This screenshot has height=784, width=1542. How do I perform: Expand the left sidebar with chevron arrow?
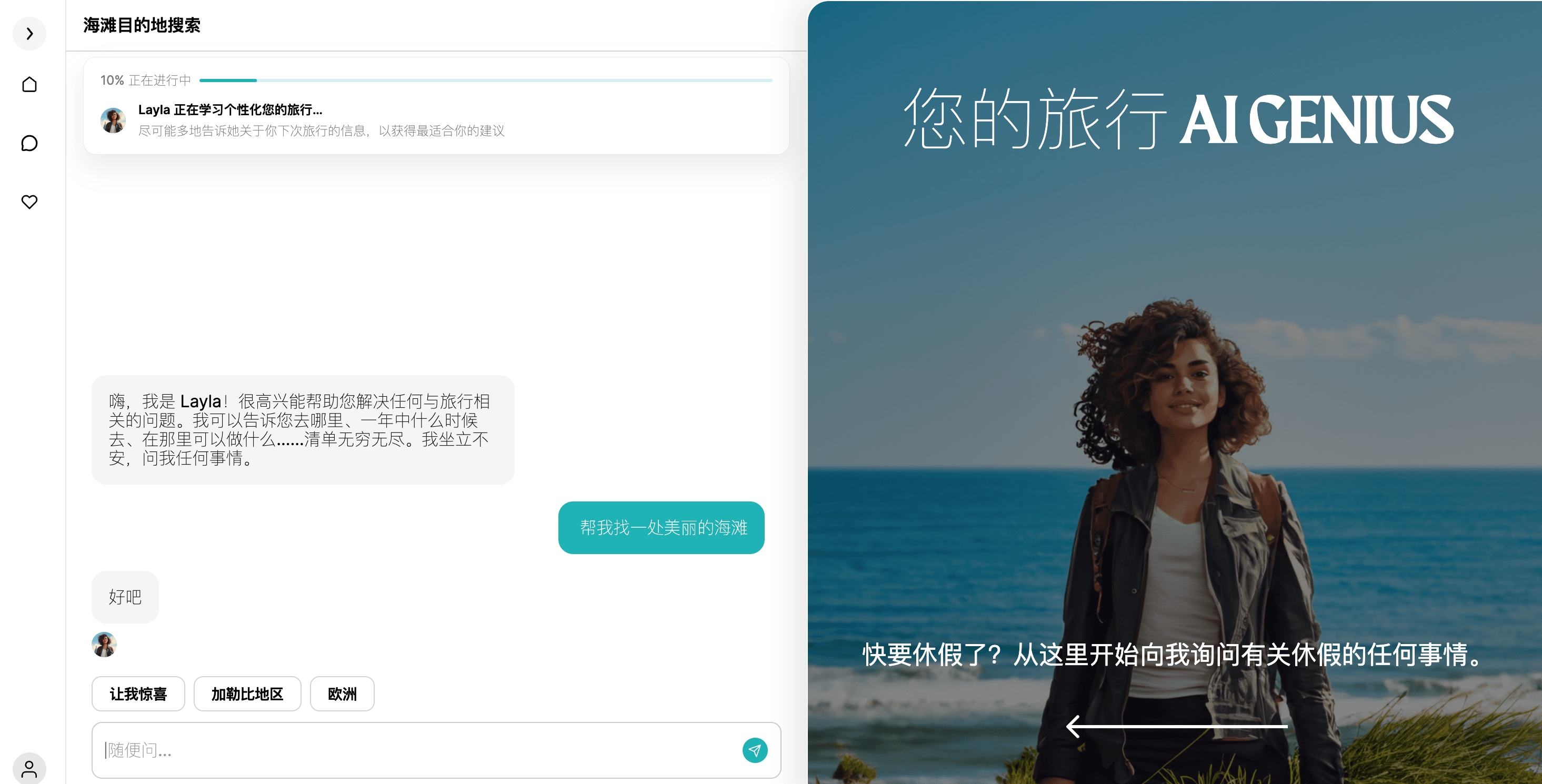29,34
